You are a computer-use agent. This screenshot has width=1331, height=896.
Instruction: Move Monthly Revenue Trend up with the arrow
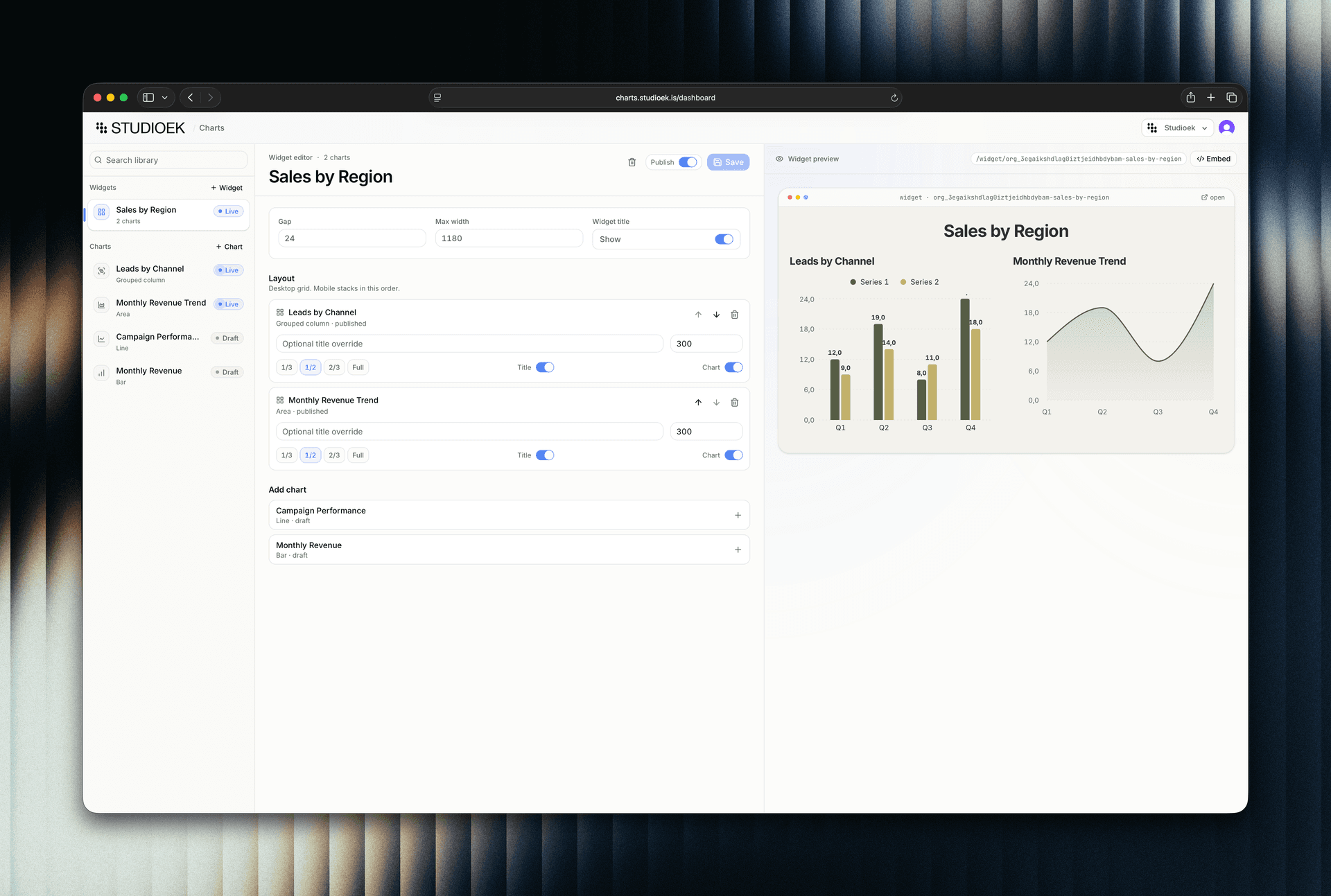tap(698, 403)
